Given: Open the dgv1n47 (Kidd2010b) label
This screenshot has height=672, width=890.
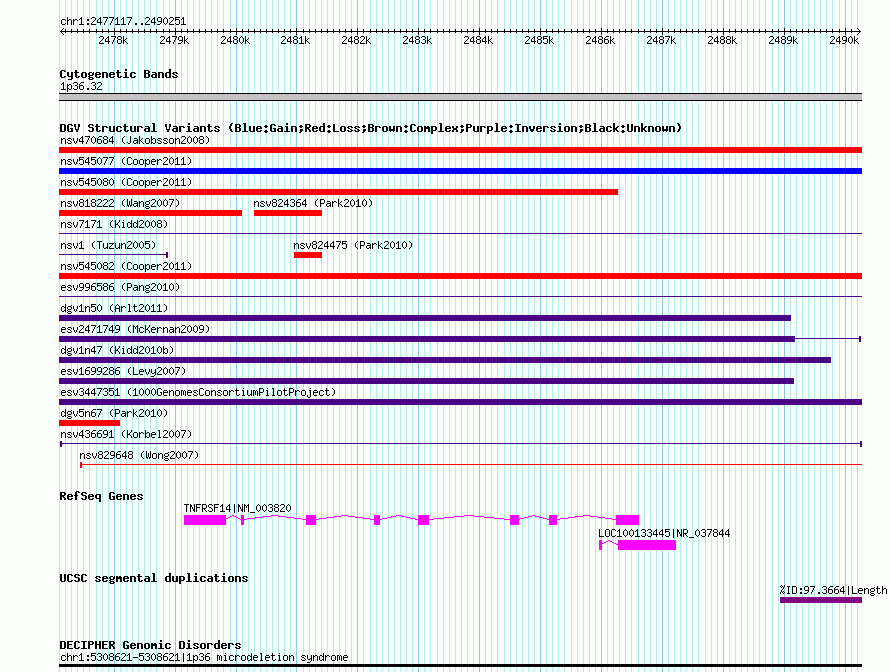Looking at the screenshot, I should pos(117,350).
